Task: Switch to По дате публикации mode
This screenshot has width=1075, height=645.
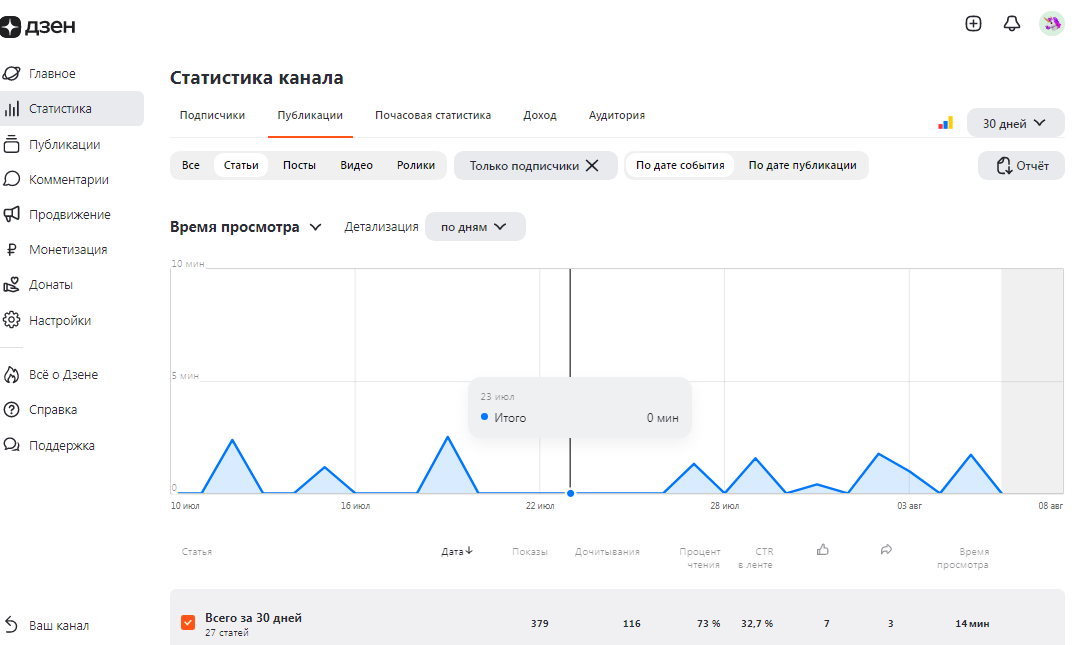Action: tap(802, 165)
